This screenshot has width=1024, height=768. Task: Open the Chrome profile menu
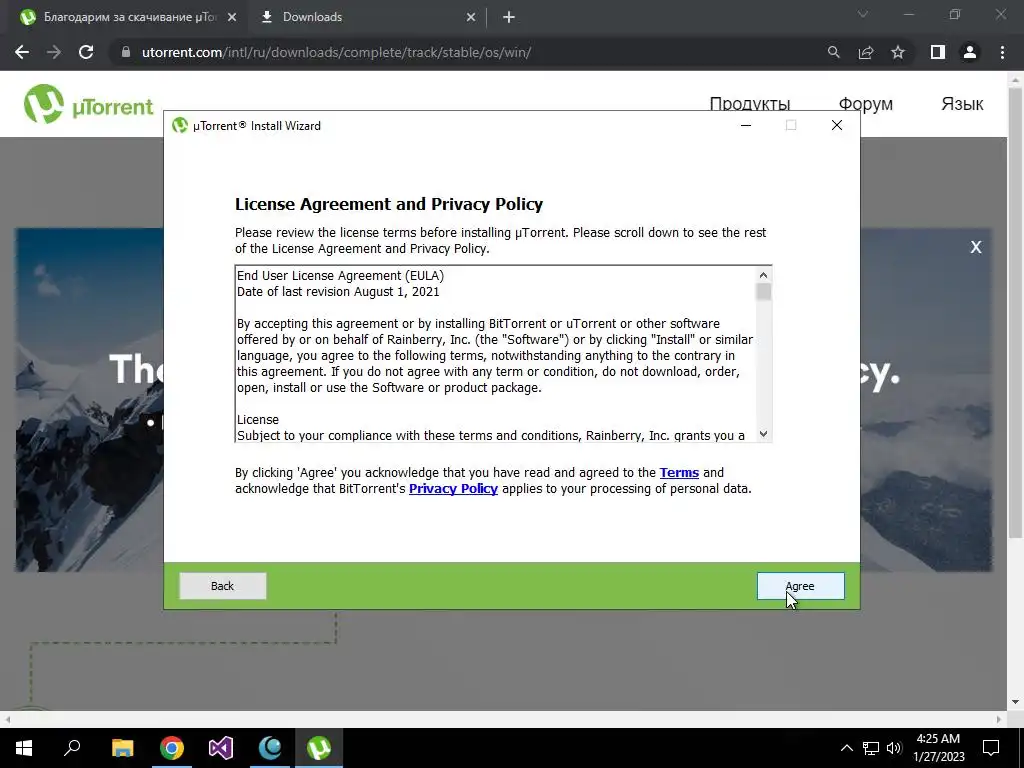(970, 52)
